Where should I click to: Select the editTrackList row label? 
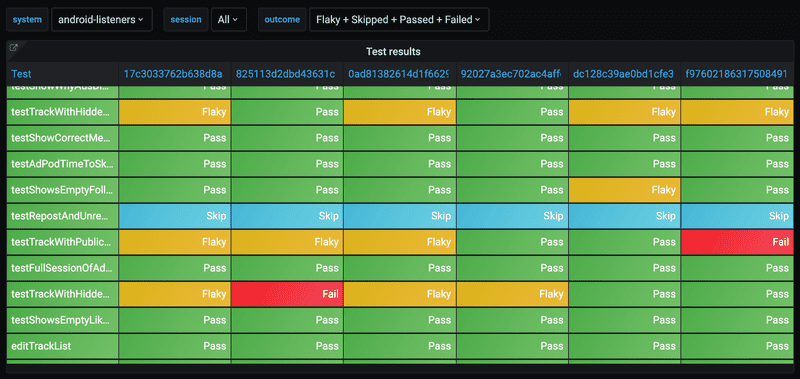tap(62, 346)
